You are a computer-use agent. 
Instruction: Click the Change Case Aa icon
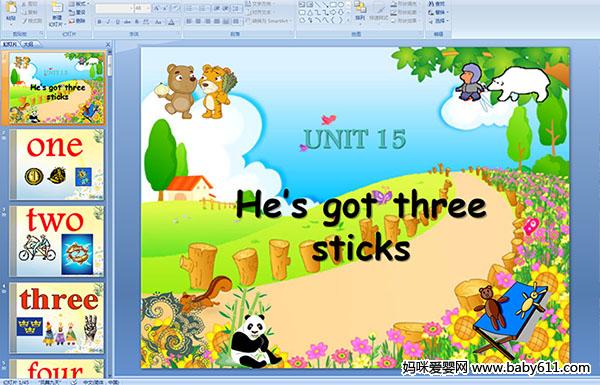click(x=158, y=22)
